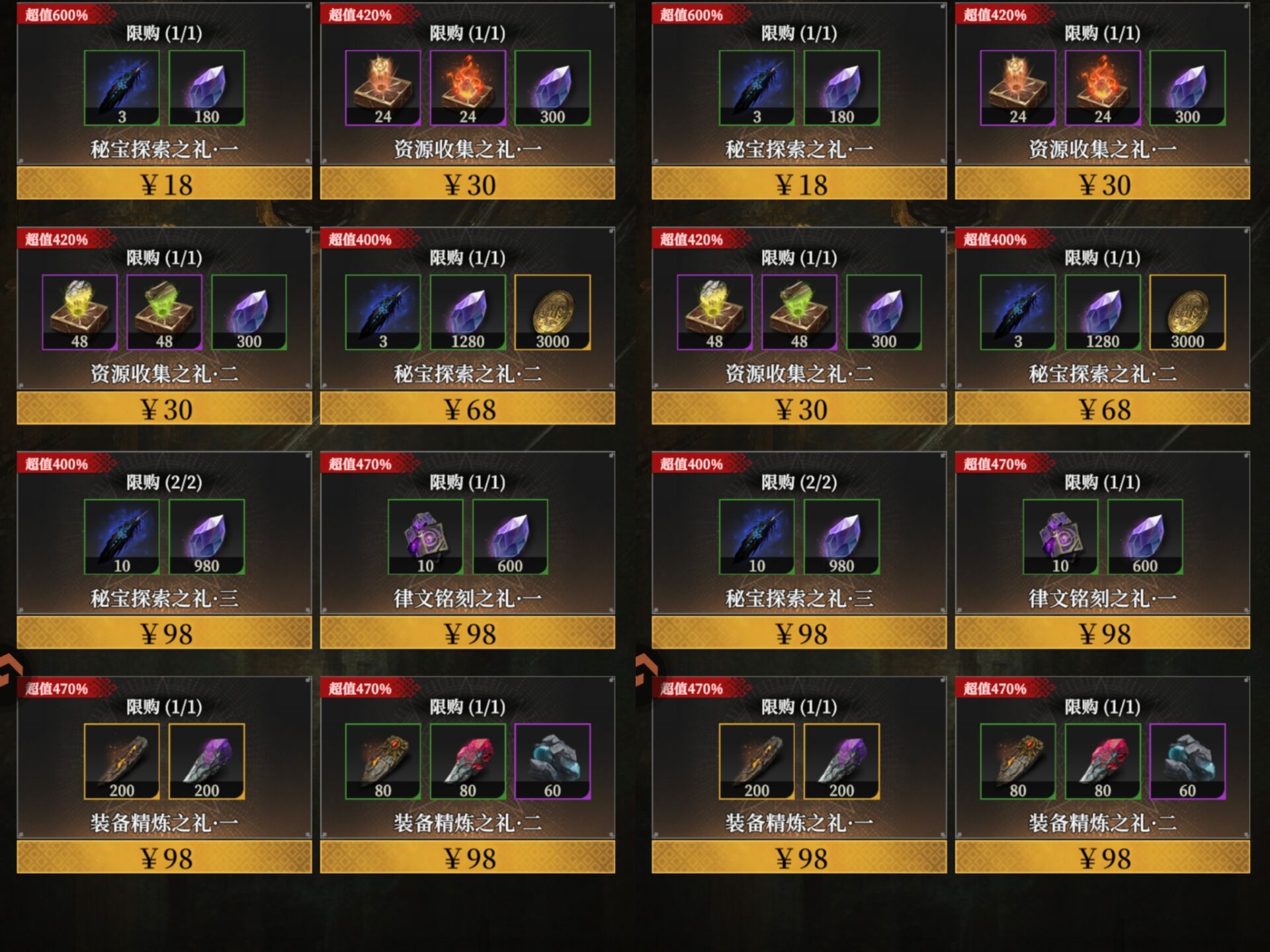Buy 律文铭刻之礼·一 for ¥98 in the right shop panel
This screenshot has height=952, width=1270.
pyautogui.click(x=1103, y=633)
